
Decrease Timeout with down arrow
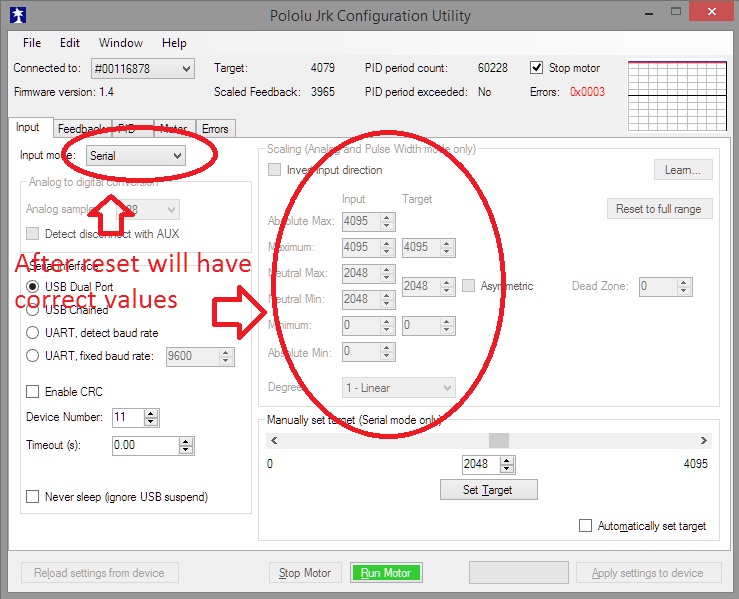pos(186,450)
